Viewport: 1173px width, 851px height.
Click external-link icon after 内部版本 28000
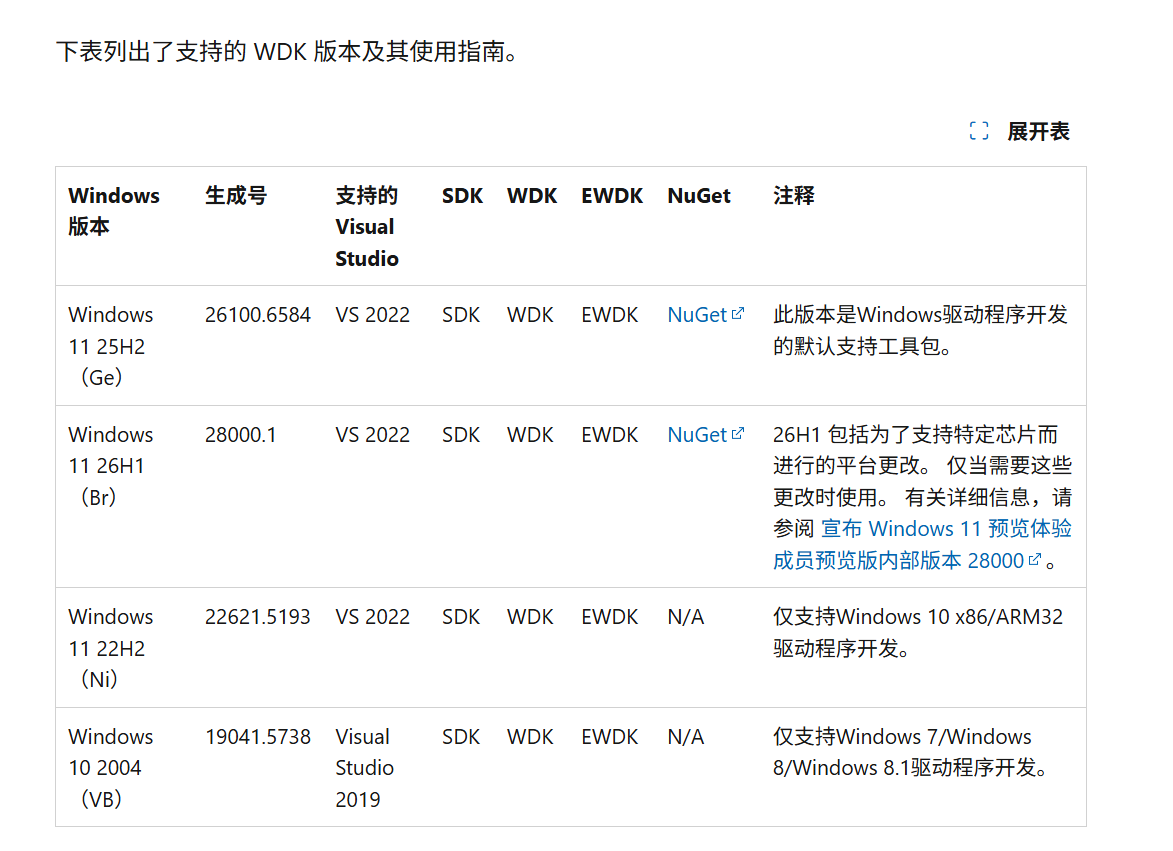(x=1035, y=559)
